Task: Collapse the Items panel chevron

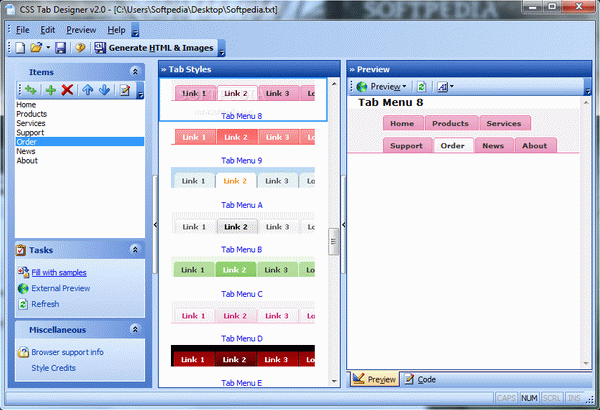Action: [135, 72]
